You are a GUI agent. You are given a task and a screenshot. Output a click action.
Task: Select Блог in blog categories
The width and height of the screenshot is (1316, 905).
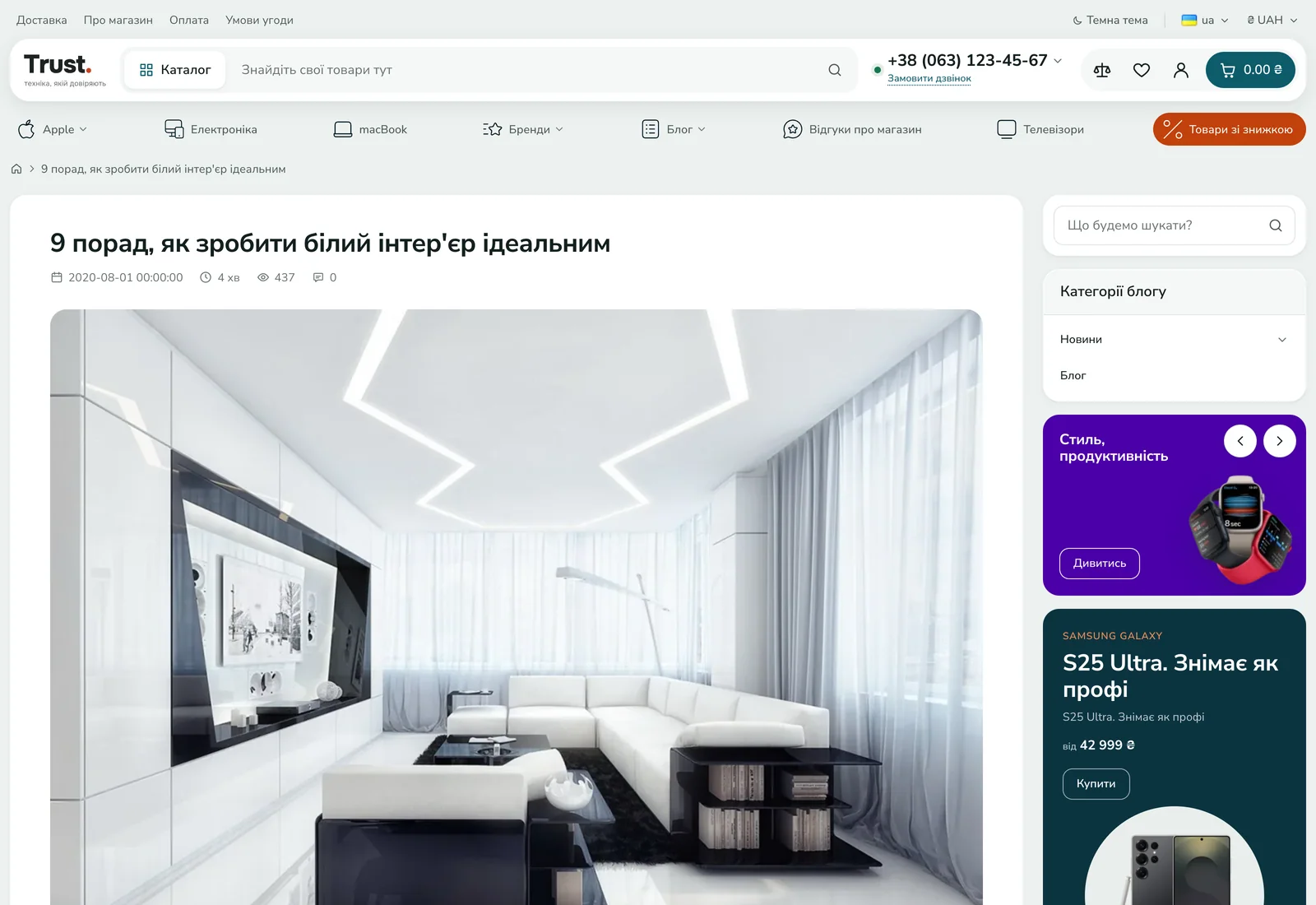tap(1073, 375)
